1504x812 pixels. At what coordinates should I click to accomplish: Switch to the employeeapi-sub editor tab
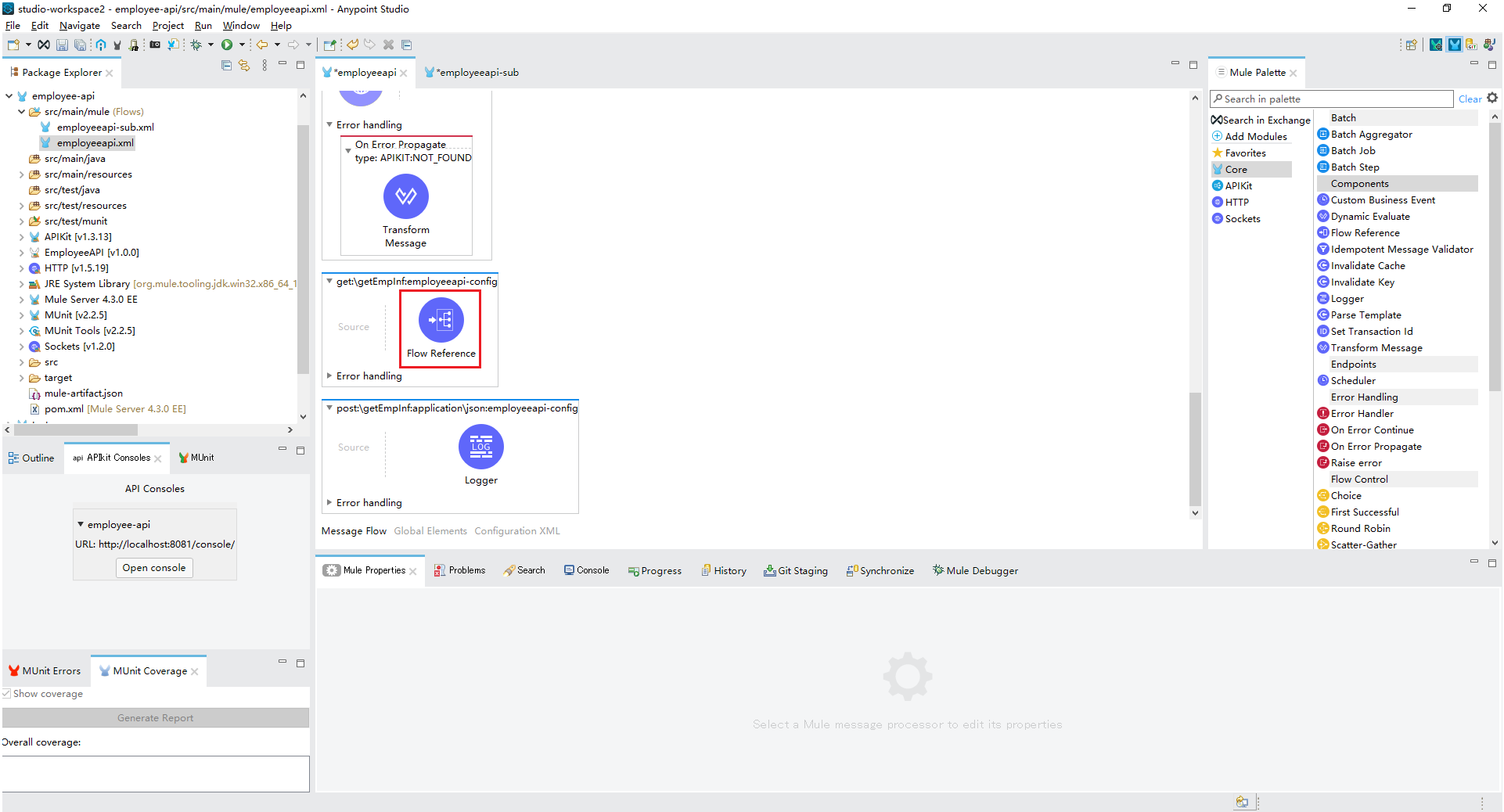472,73
